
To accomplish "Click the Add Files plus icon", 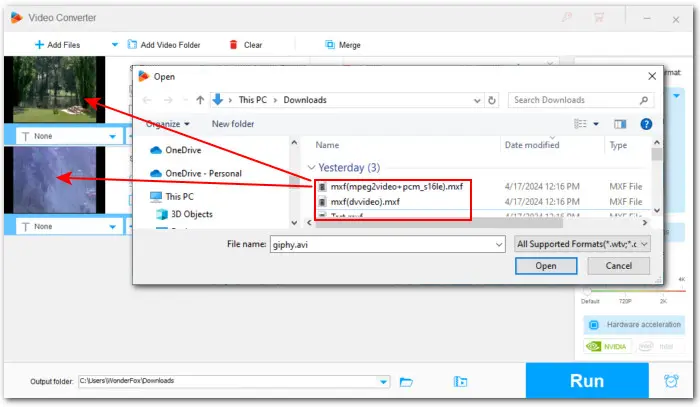I will (x=40, y=45).
